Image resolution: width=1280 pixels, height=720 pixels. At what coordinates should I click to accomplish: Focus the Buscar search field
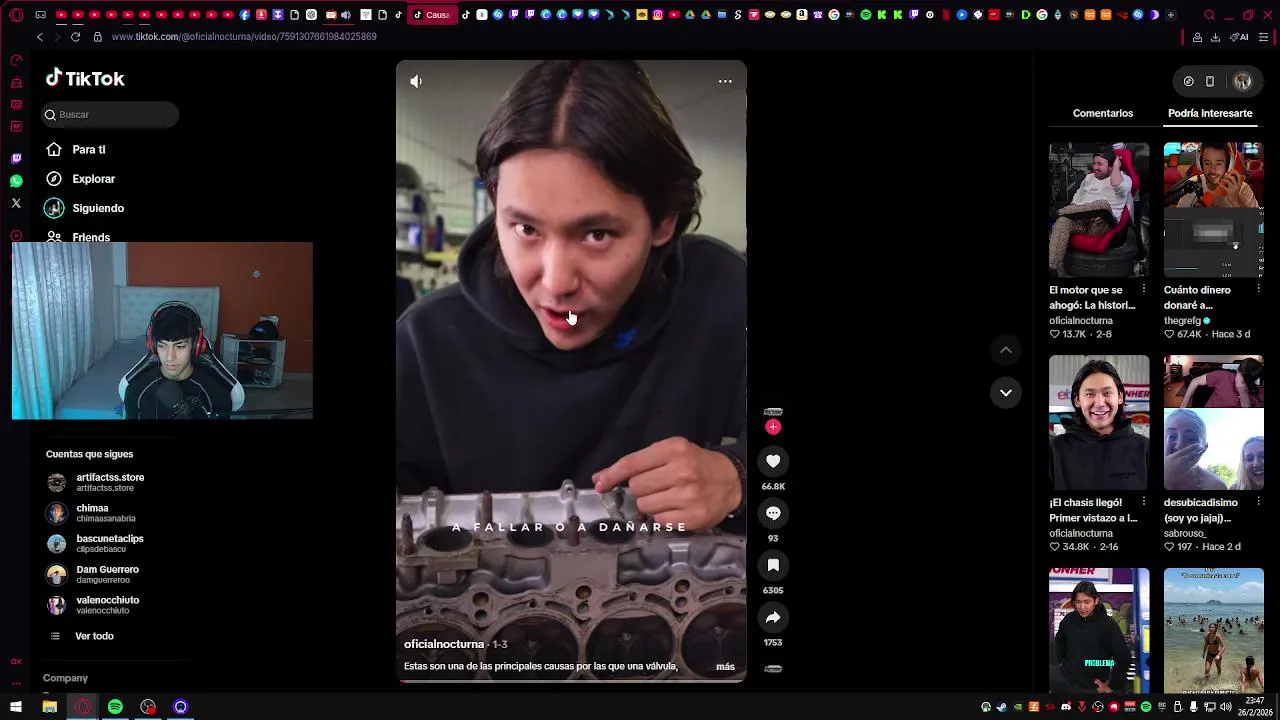click(110, 115)
